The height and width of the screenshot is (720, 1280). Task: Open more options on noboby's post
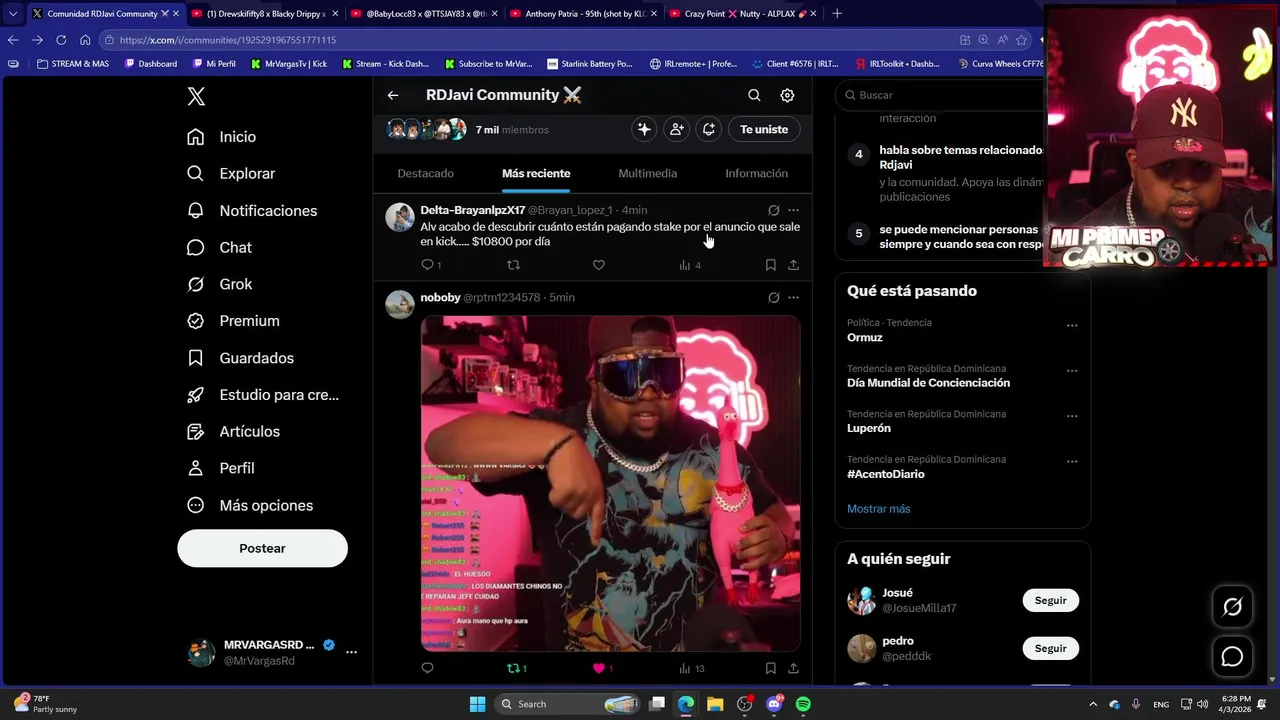793,297
